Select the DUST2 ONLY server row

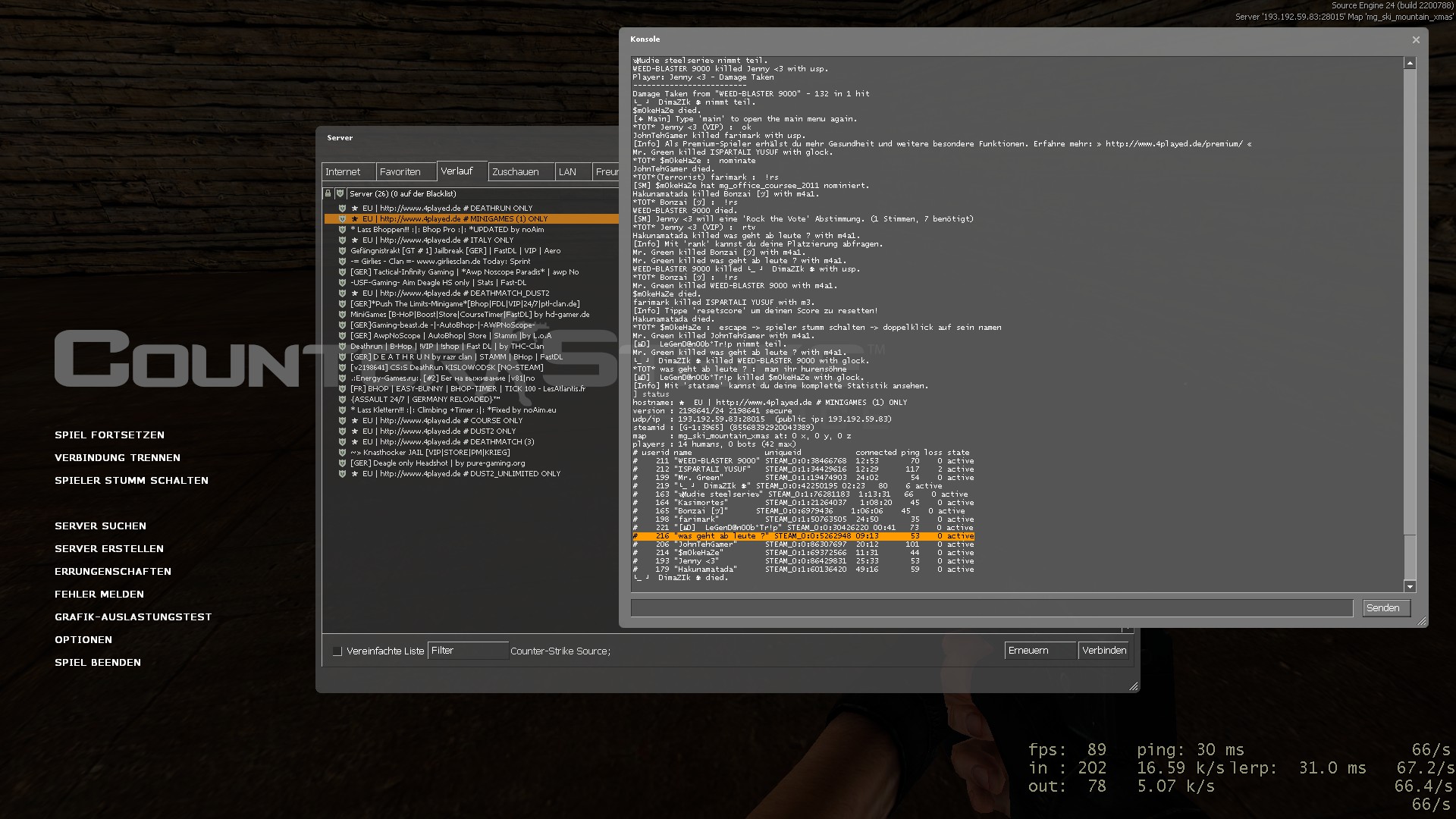click(x=471, y=431)
